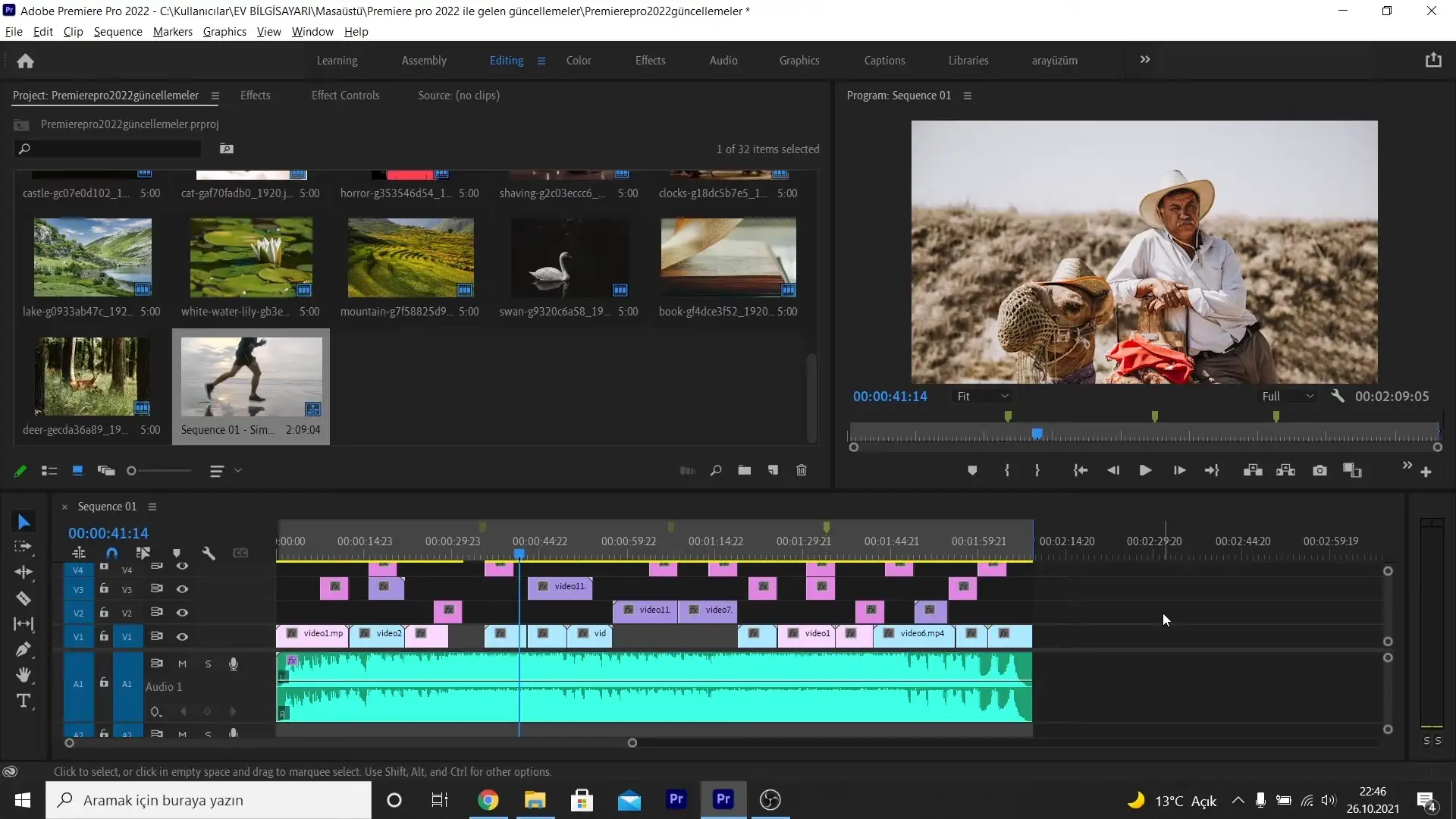Export frame with camera icon

(x=1319, y=471)
